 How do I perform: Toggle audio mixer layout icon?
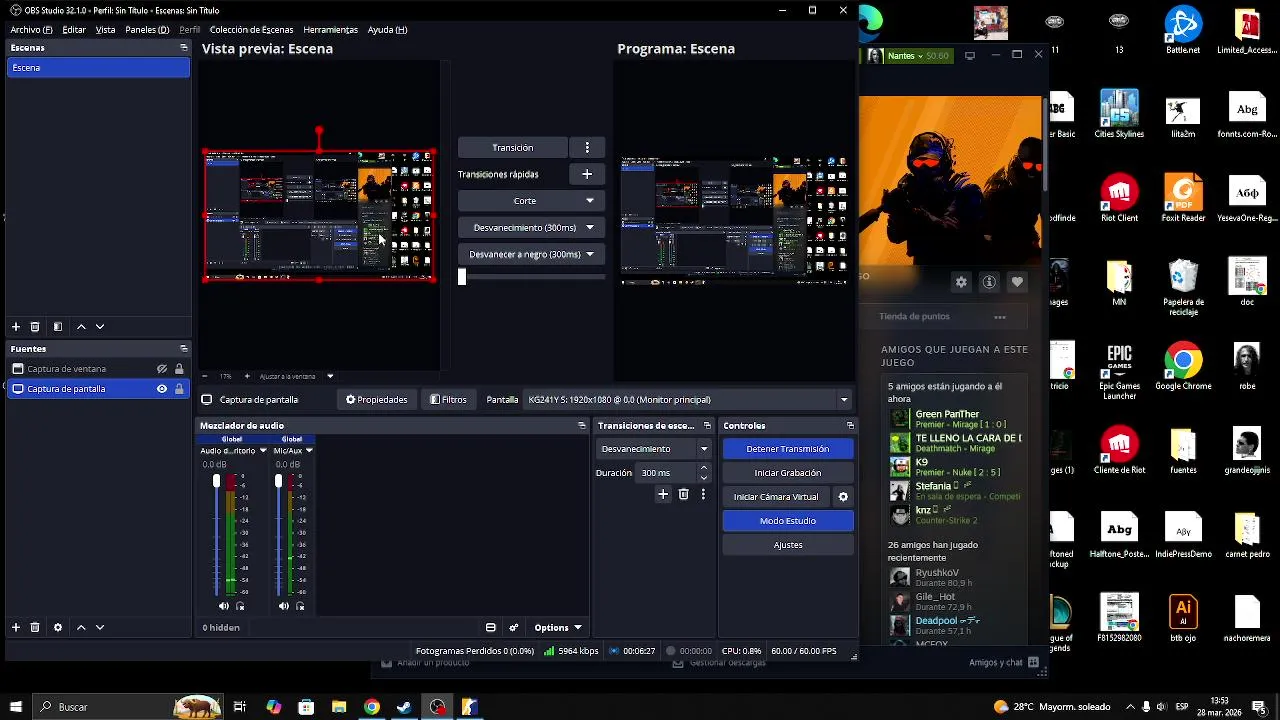tap(491, 627)
